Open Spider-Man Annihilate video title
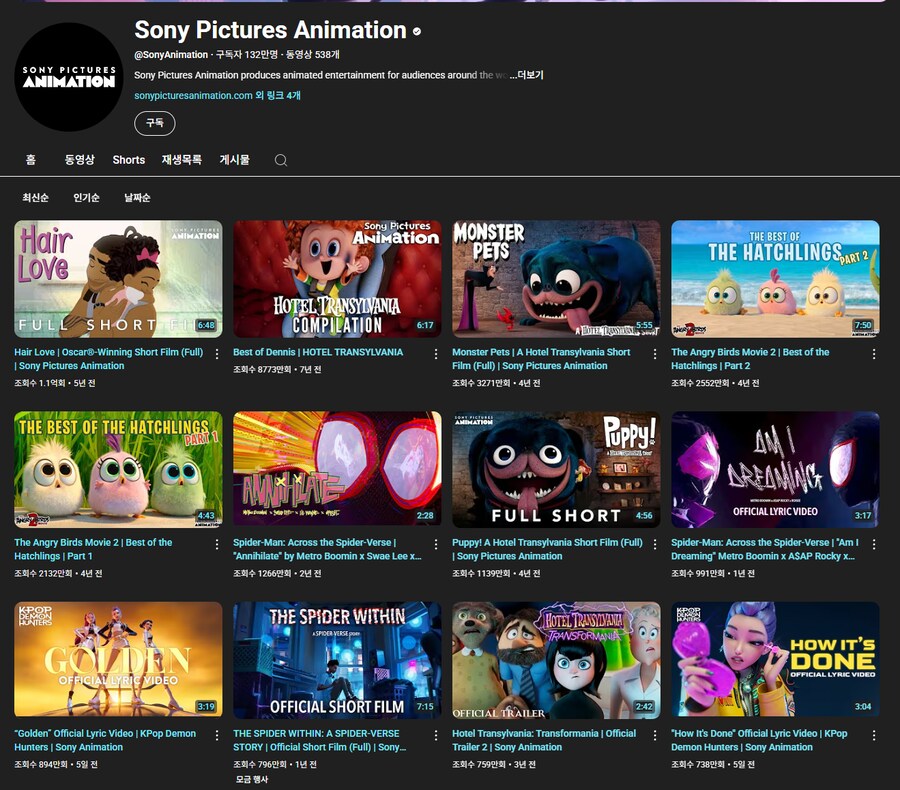The height and width of the screenshot is (790, 900). 327,549
